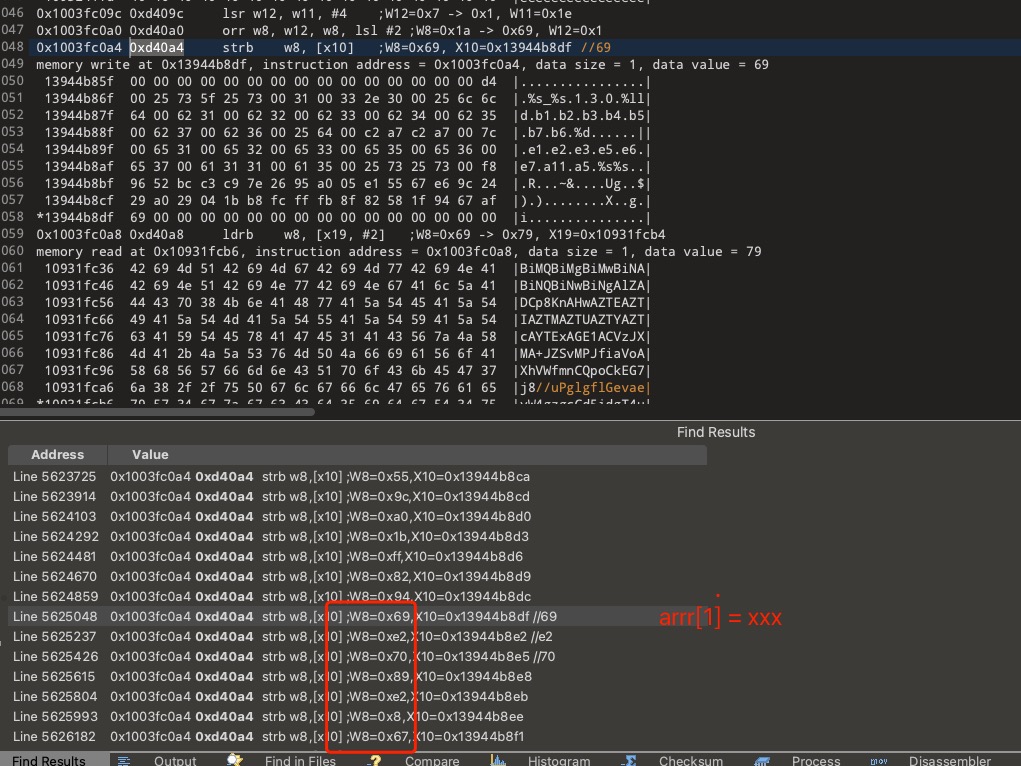The width and height of the screenshot is (1021, 766).
Task: Click the //69 comment on line 048
Action: [595, 48]
